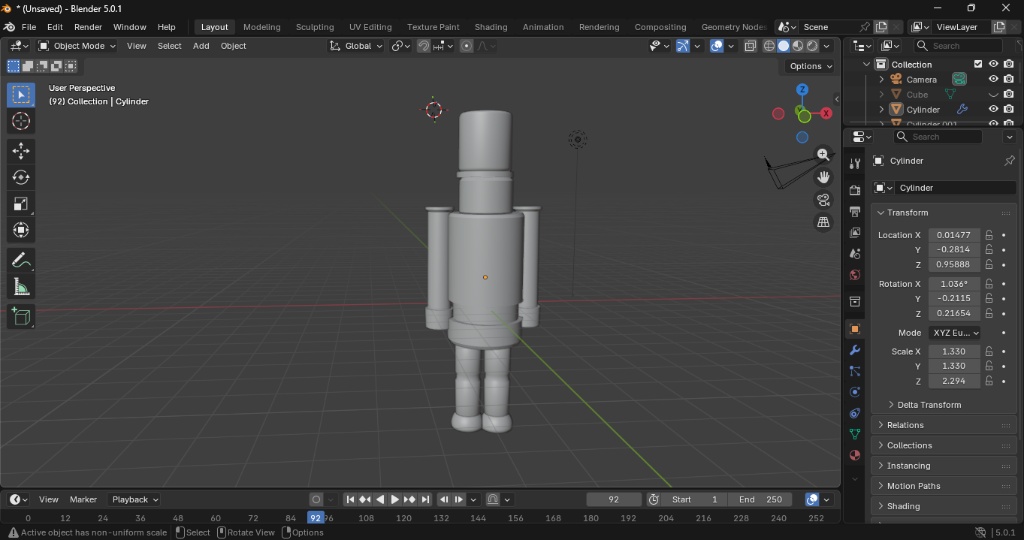Lock the Location X value

tap(989, 235)
